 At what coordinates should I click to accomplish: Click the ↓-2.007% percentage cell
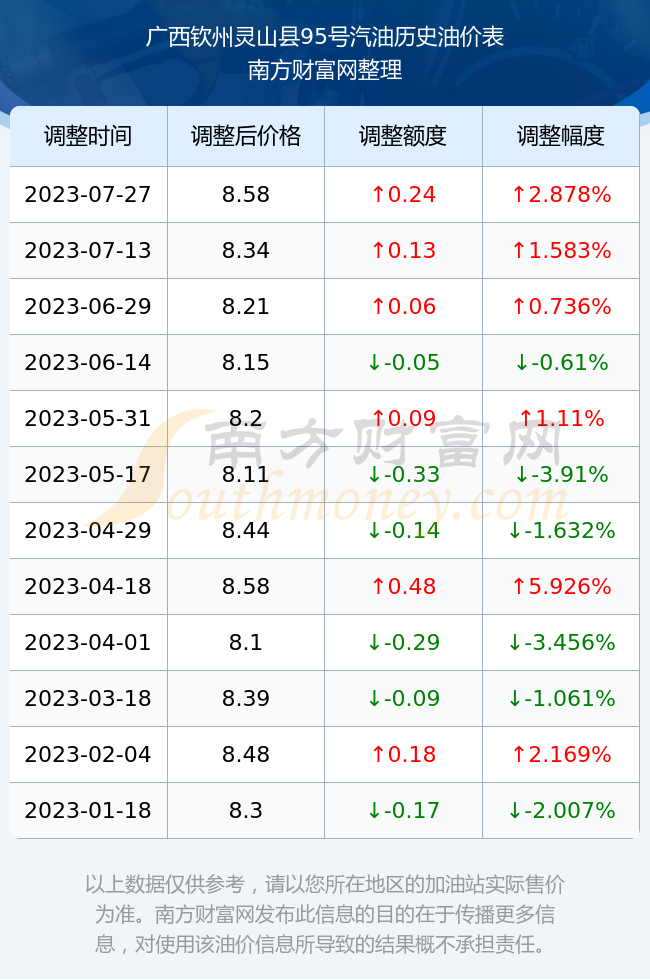click(561, 811)
